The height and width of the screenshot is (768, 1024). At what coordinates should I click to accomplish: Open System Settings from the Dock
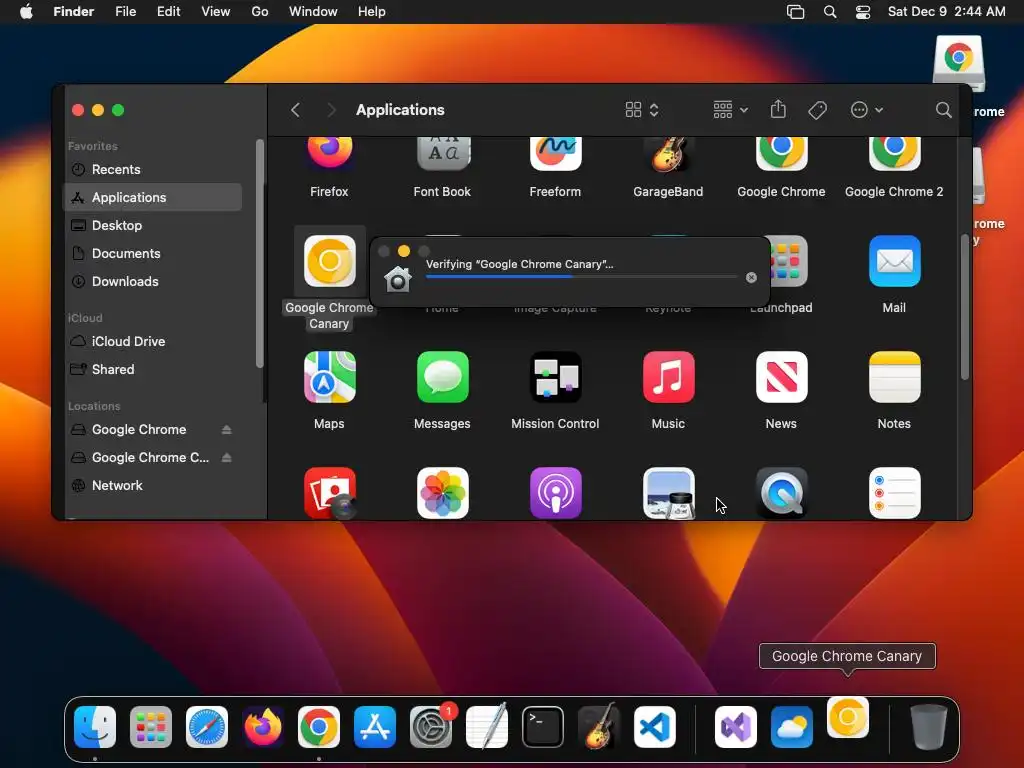pyautogui.click(x=431, y=727)
